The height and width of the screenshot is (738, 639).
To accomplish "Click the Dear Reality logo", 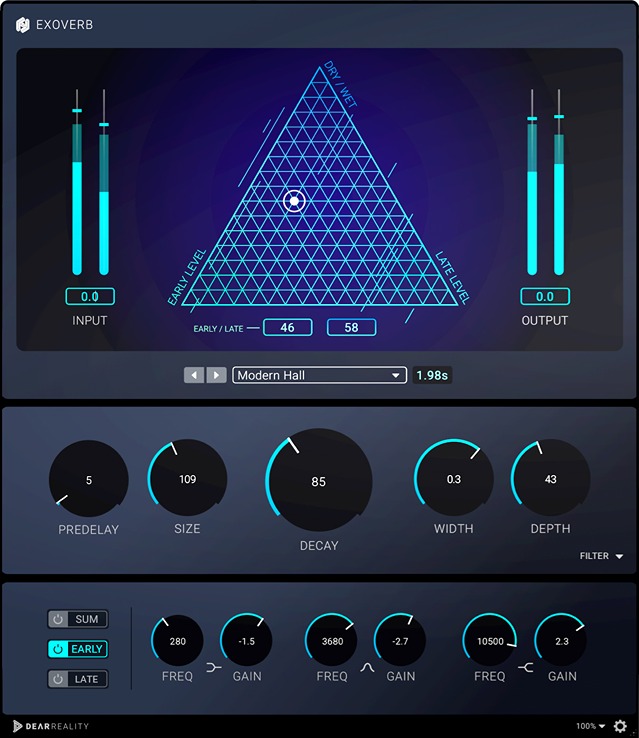I will tap(51, 726).
